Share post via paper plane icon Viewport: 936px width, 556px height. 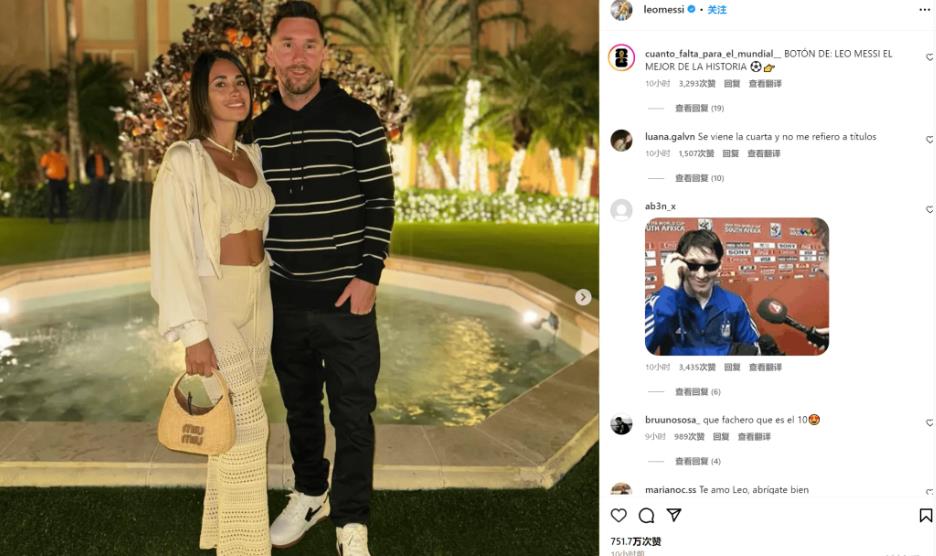674,515
